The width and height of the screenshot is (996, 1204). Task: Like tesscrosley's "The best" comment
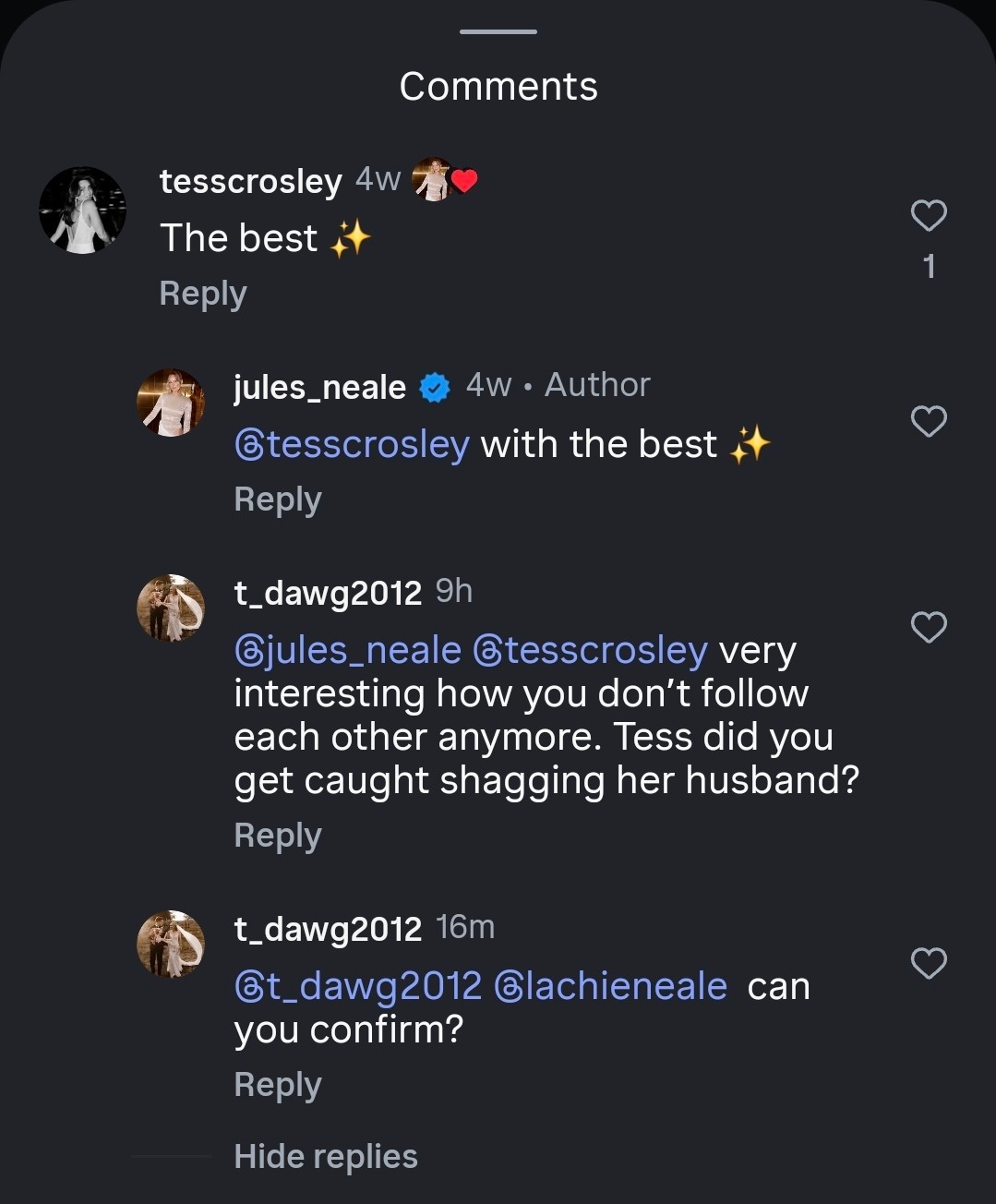929,216
